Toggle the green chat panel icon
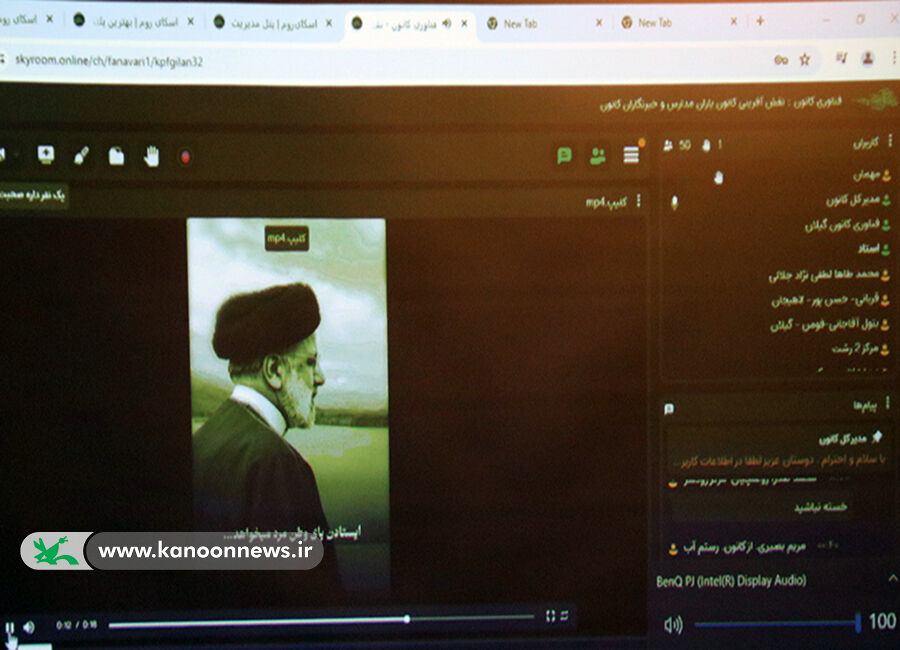This screenshot has width=900, height=650. click(565, 155)
